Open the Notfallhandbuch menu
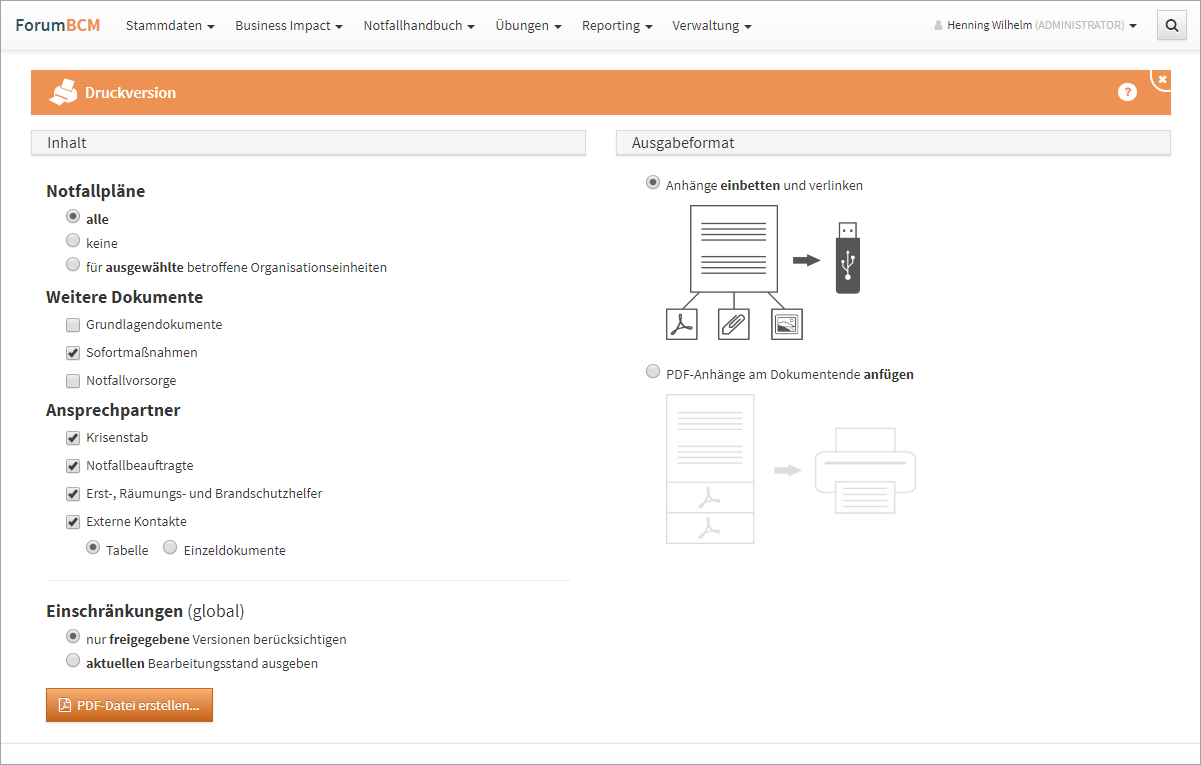This screenshot has width=1201, height=765. 418,26
